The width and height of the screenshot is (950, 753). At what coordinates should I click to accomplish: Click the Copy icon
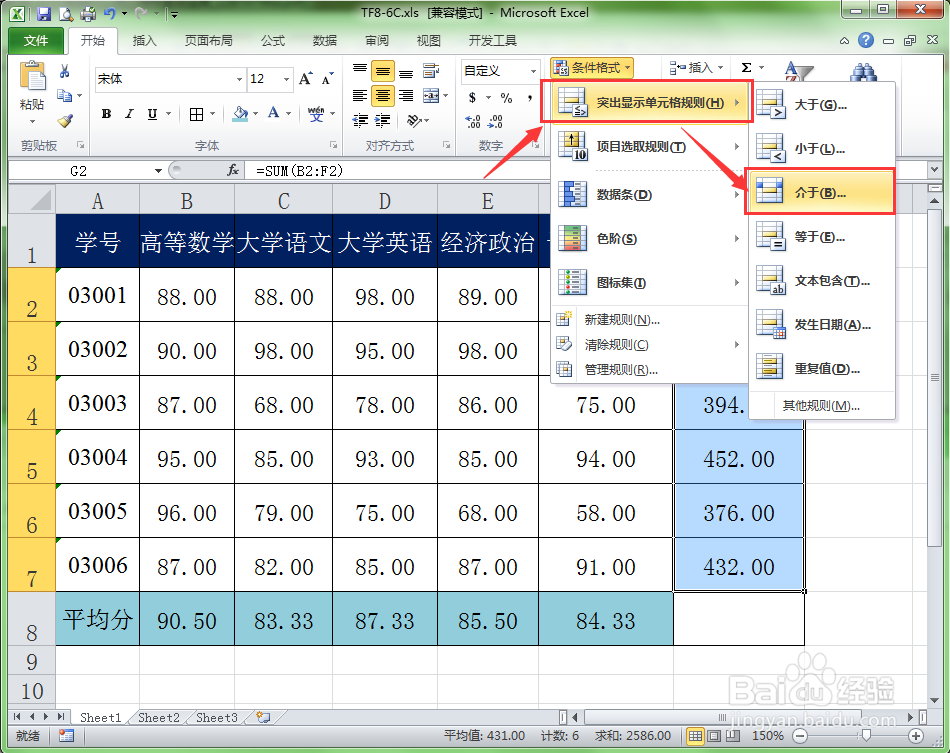click(64, 95)
